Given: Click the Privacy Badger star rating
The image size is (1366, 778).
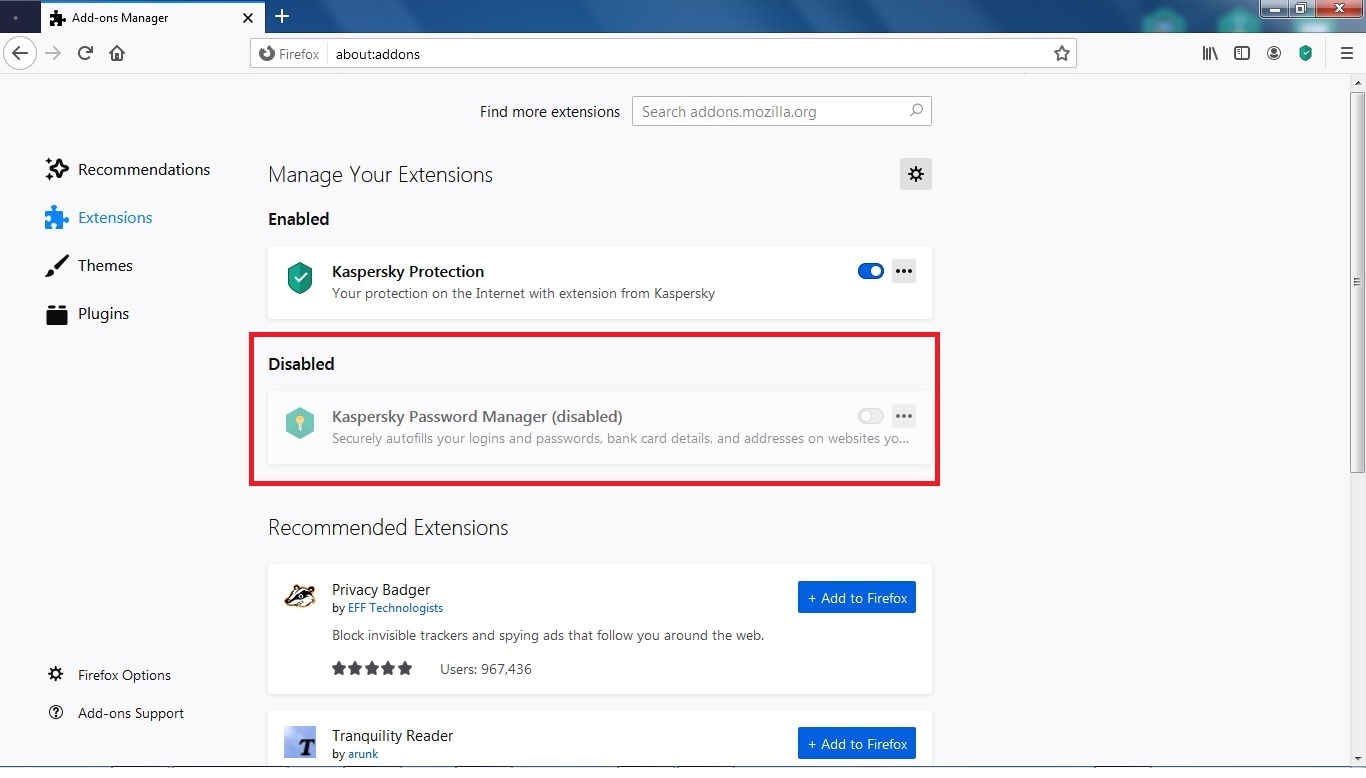Looking at the screenshot, I should point(372,669).
